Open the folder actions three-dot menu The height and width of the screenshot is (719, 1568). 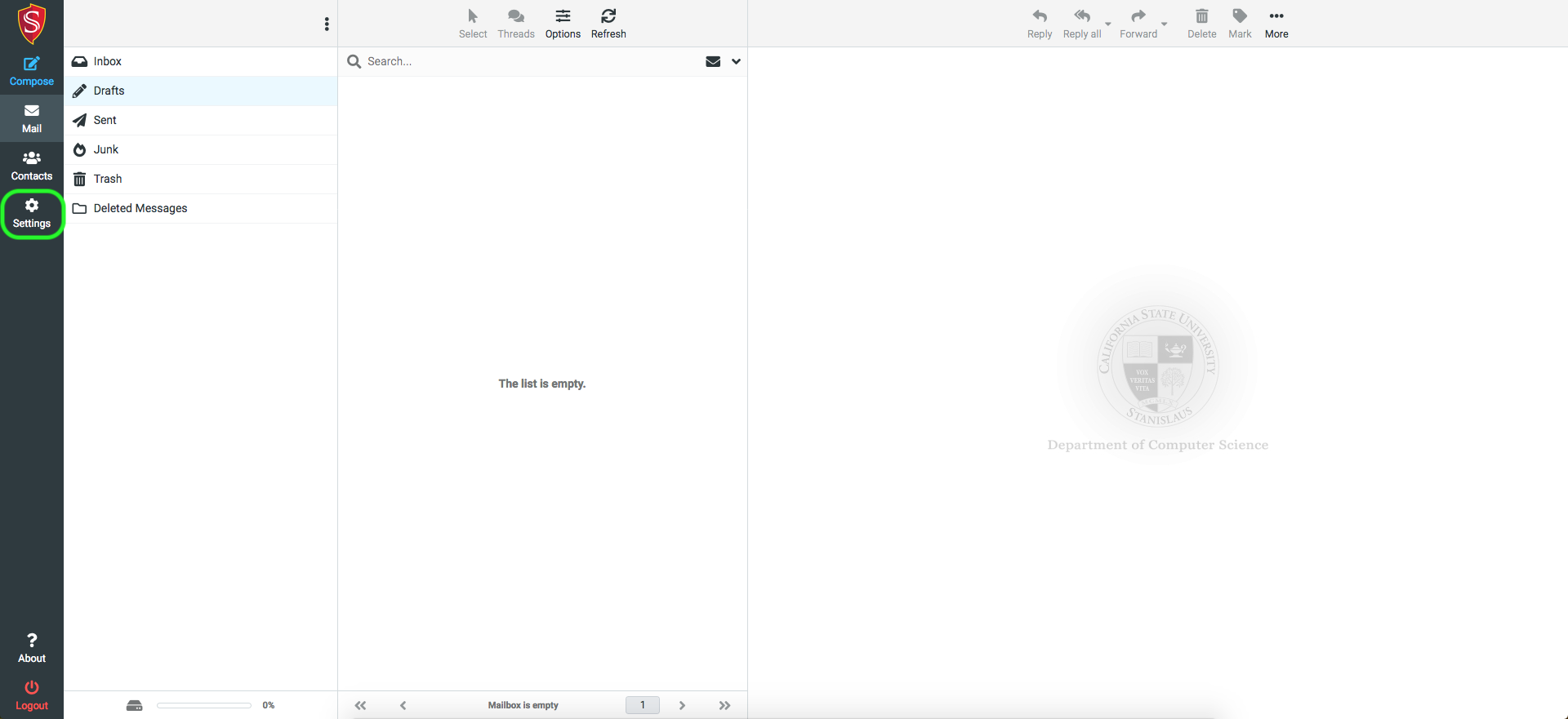(x=327, y=24)
